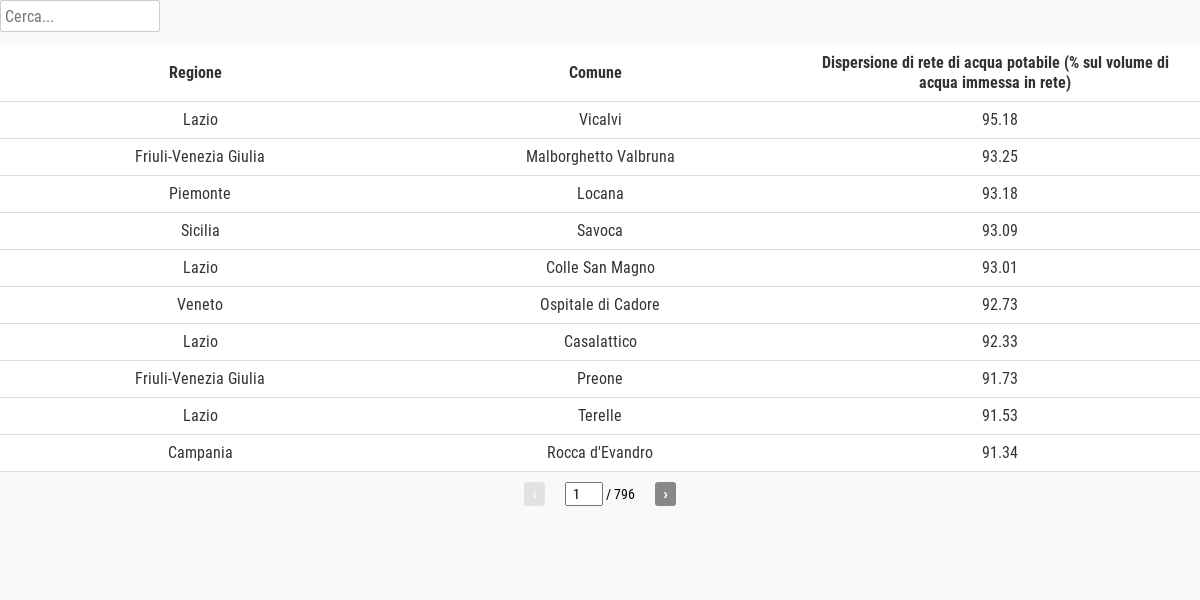This screenshot has width=1200, height=600.
Task: Select the Casalattico comune cell
Action: click(600, 342)
